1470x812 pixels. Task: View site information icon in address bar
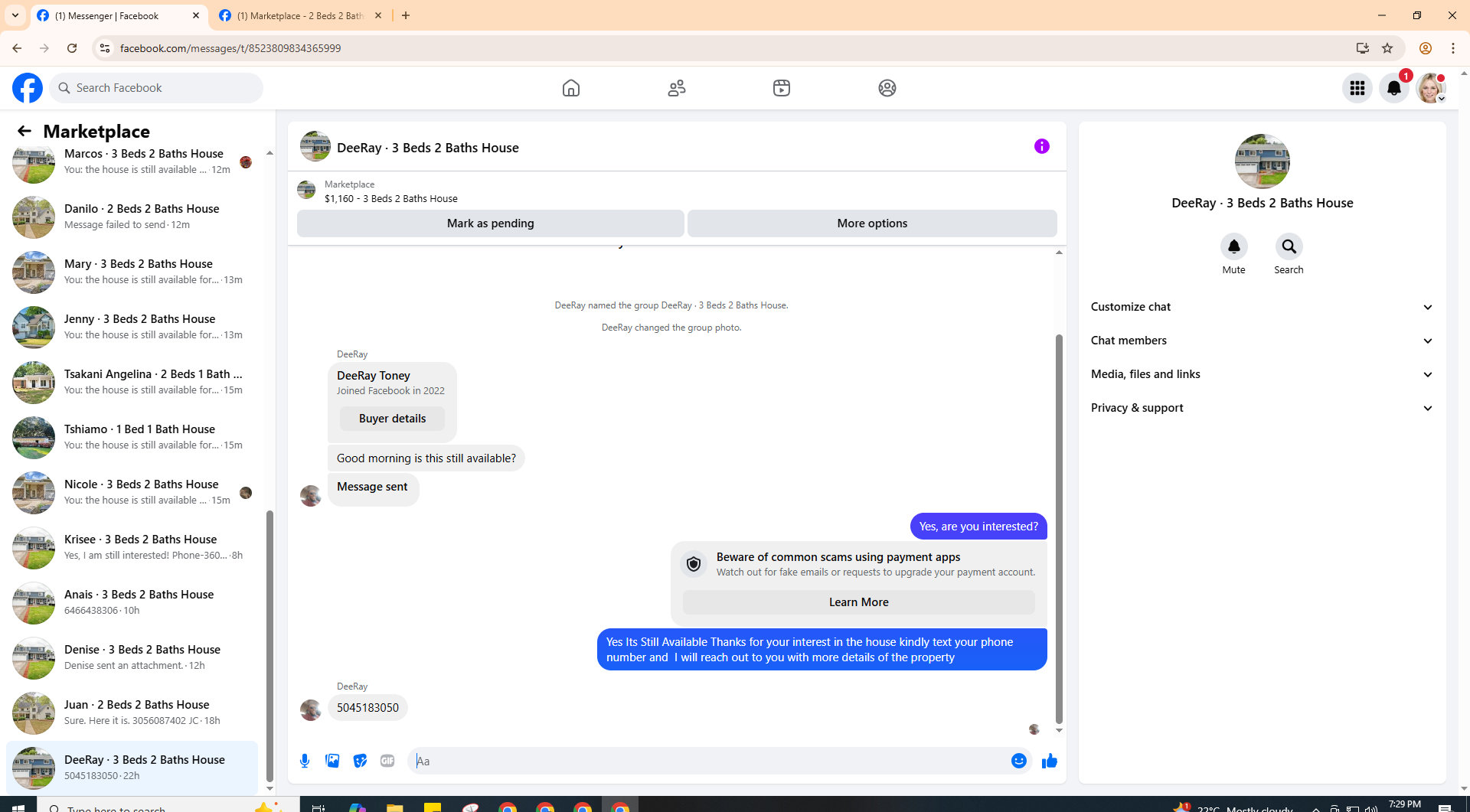[105, 48]
